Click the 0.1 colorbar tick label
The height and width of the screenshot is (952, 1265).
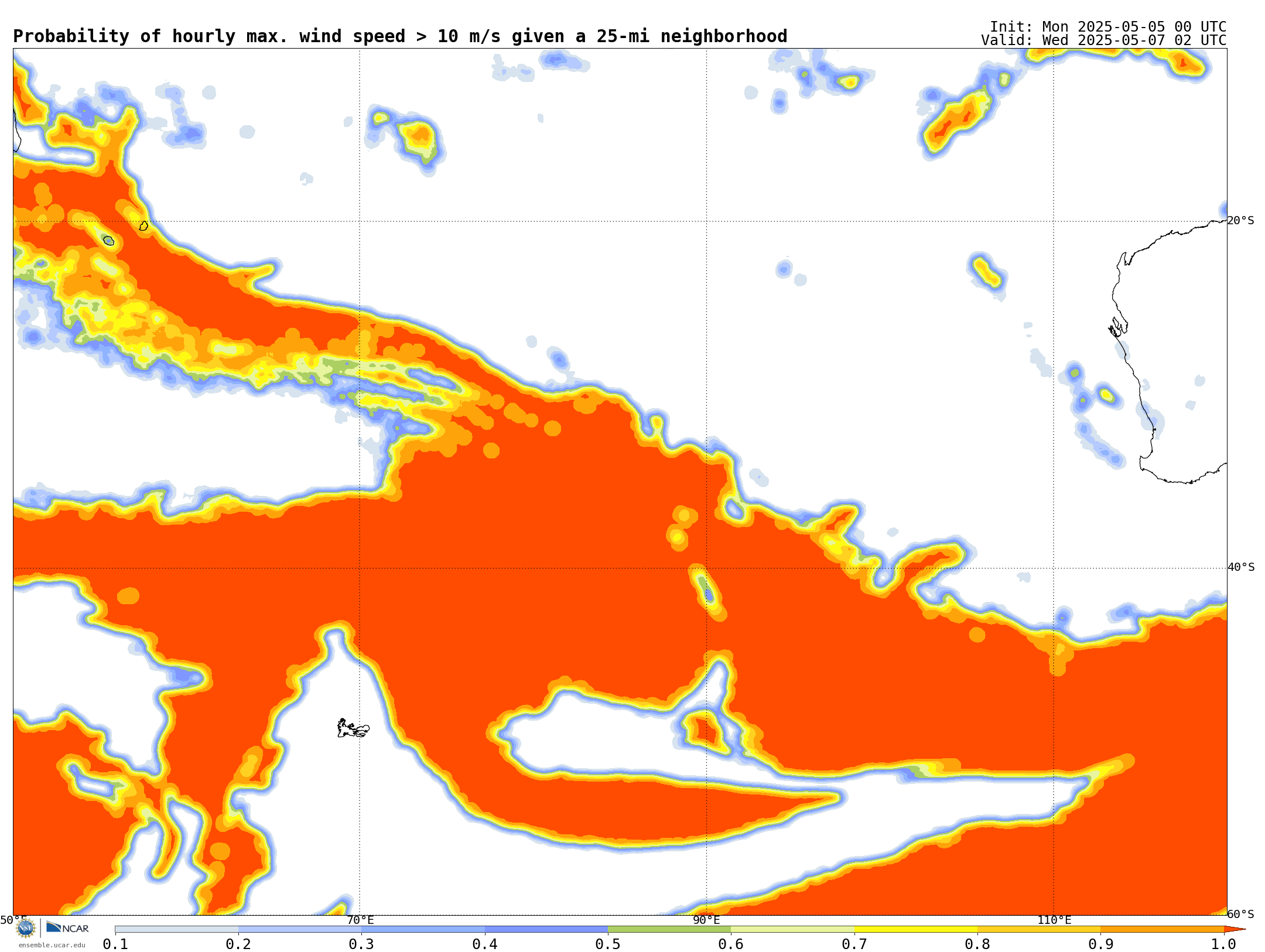point(115,944)
